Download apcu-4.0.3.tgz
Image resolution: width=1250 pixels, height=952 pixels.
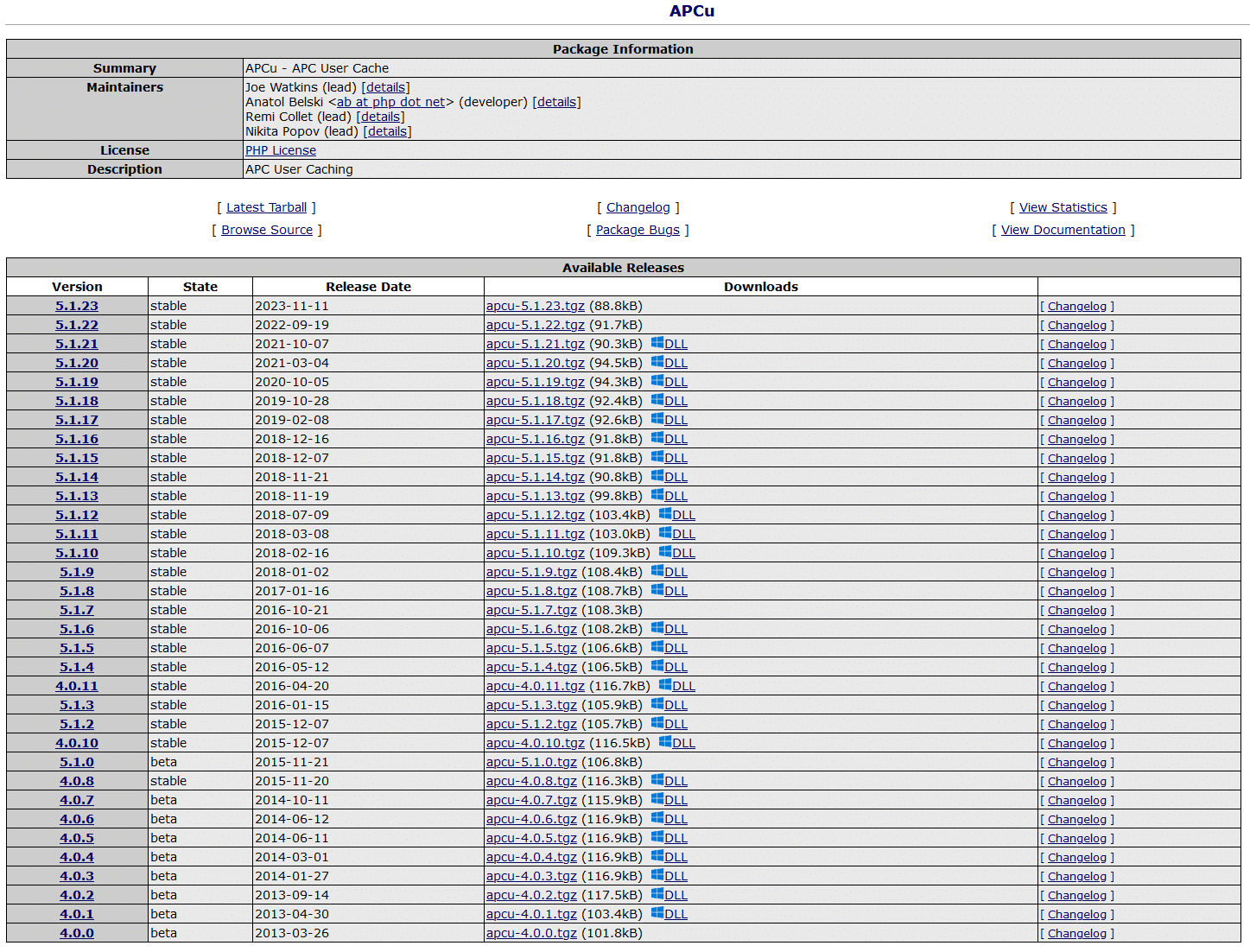tap(531, 876)
